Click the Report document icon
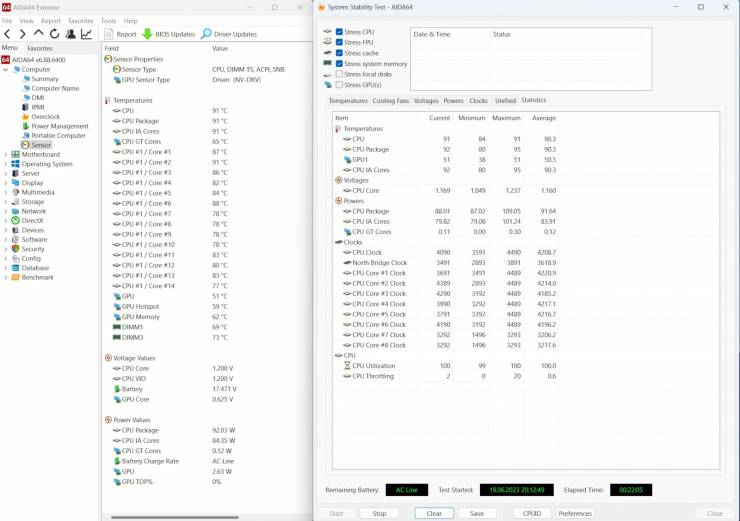The image size is (740, 521). [109, 34]
